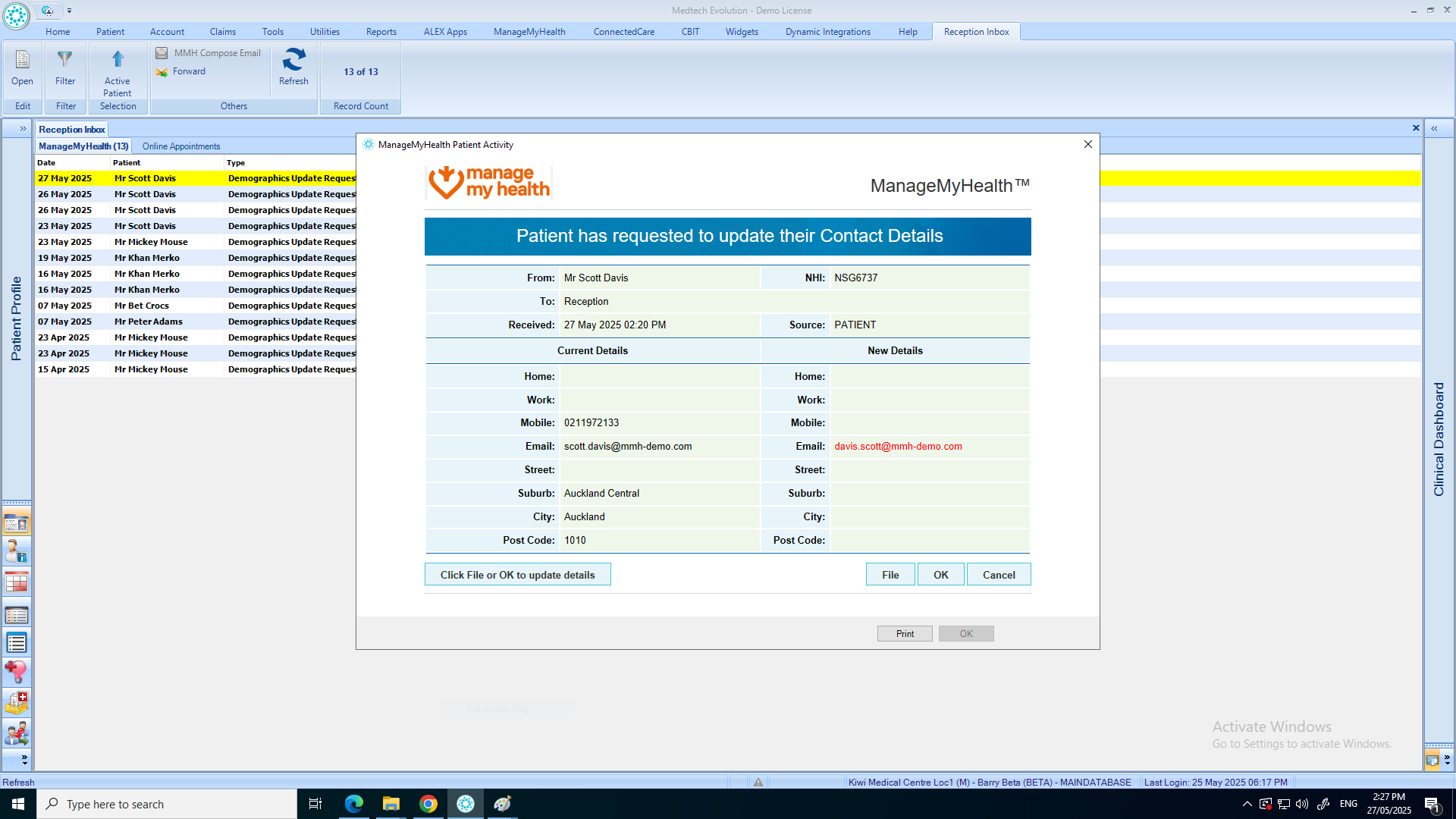Click Cancel in contact details dialog

(999, 575)
